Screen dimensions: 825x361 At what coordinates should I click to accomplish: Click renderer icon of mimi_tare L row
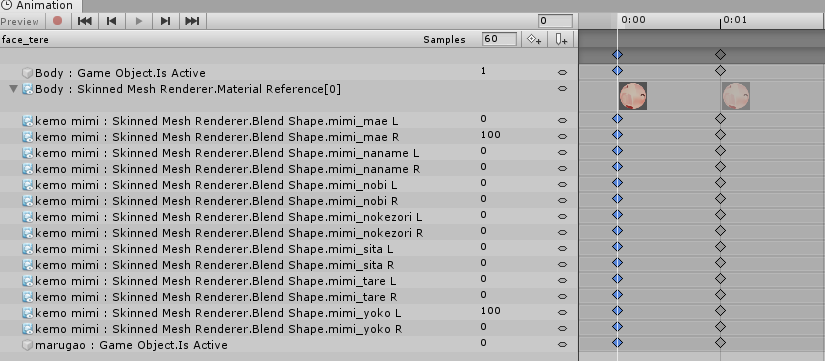tap(27, 281)
